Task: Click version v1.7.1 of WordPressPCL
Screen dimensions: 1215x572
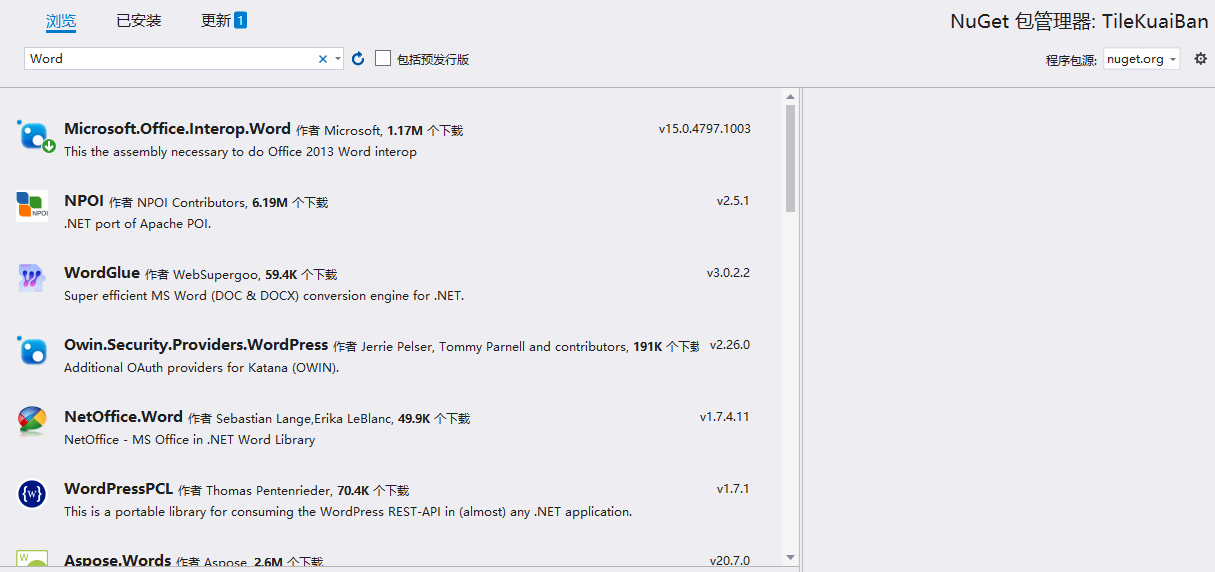Action: click(x=733, y=489)
